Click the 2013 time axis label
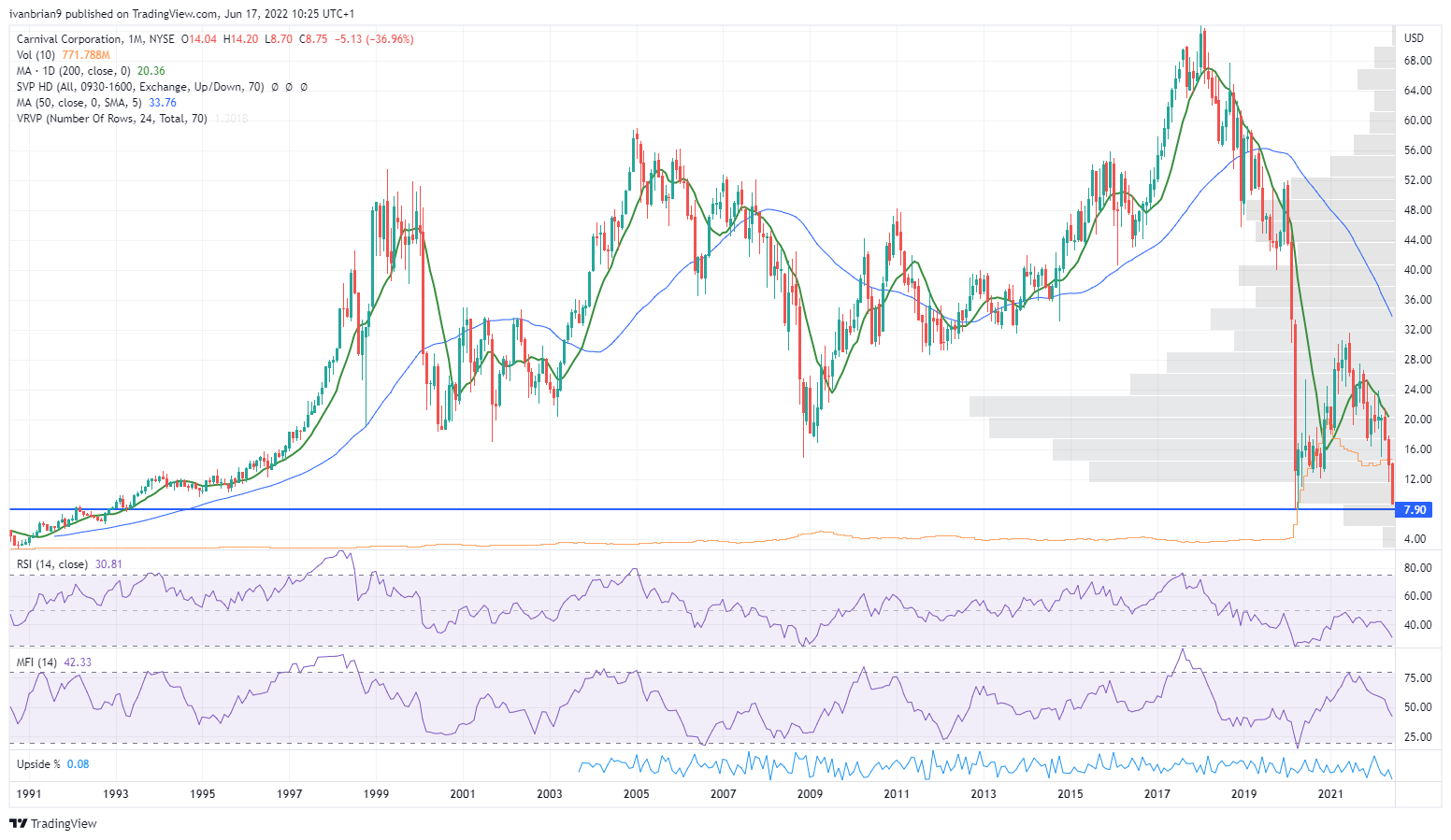 [984, 794]
